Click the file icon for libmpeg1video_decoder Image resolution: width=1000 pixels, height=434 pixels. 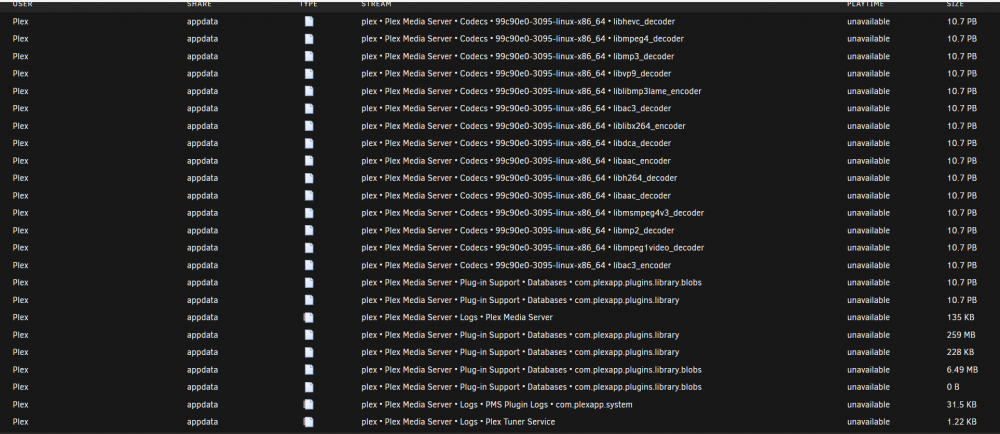click(309, 248)
